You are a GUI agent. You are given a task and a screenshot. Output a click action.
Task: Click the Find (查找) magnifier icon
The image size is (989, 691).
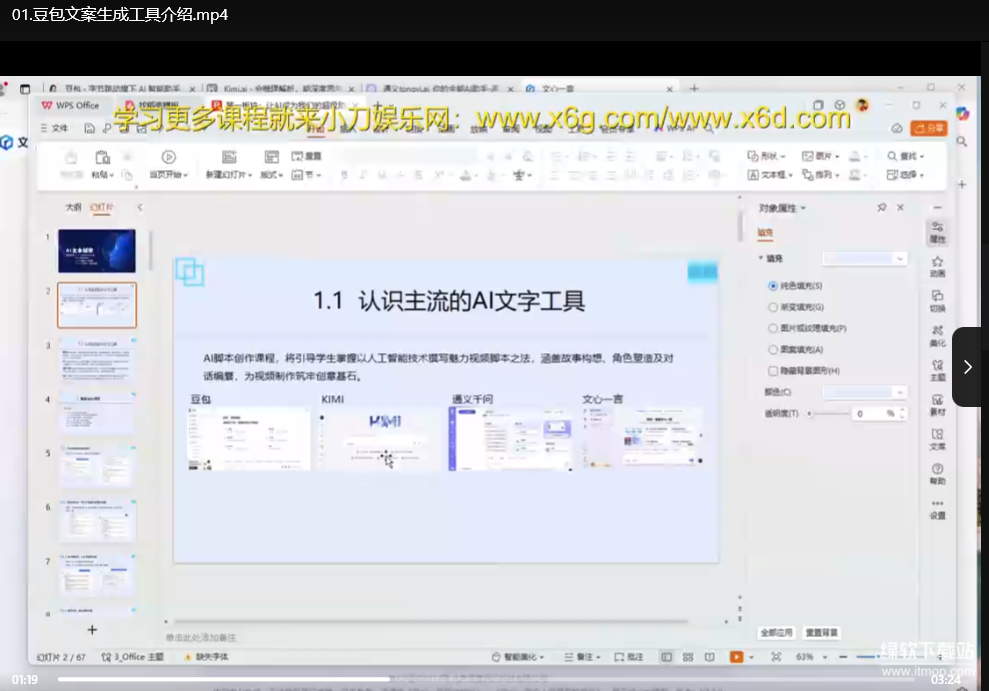pos(892,156)
